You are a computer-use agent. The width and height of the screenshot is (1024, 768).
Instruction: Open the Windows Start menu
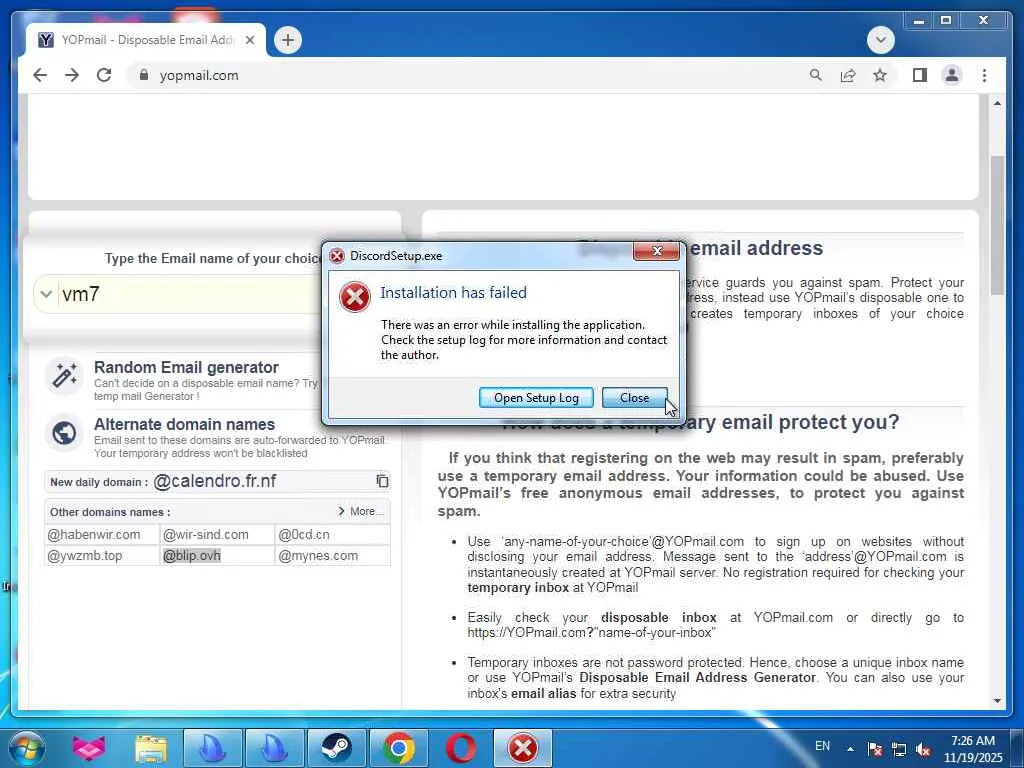27,748
